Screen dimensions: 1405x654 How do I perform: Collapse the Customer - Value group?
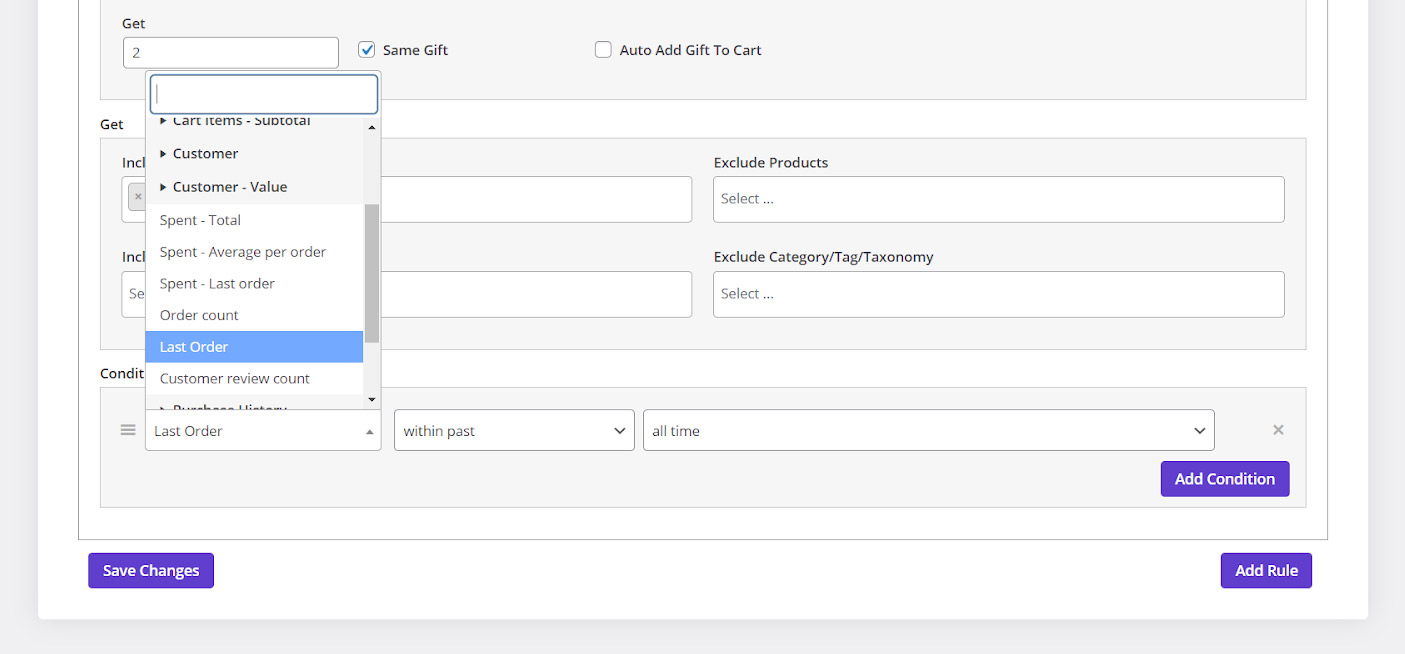point(229,187)
